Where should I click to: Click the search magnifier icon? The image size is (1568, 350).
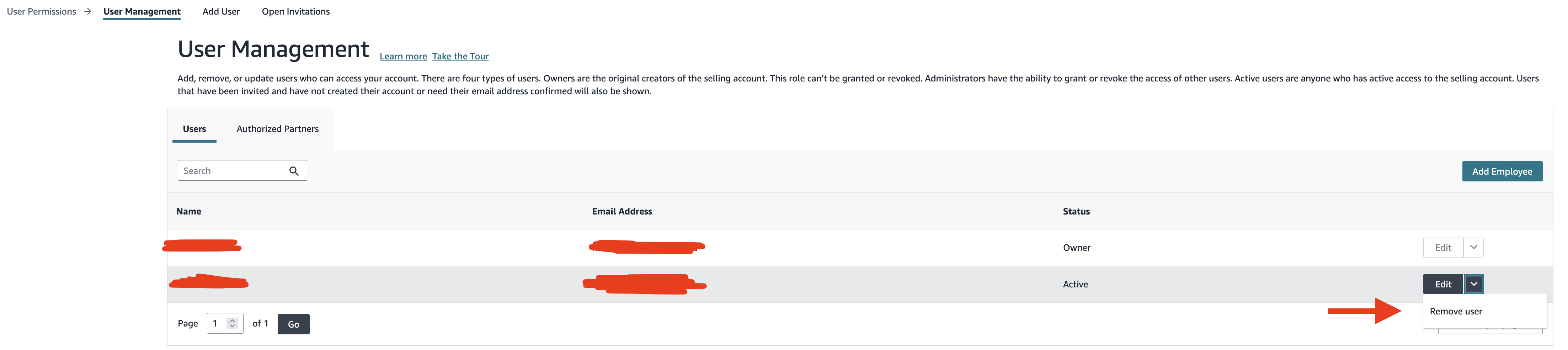tap(294, 171)
